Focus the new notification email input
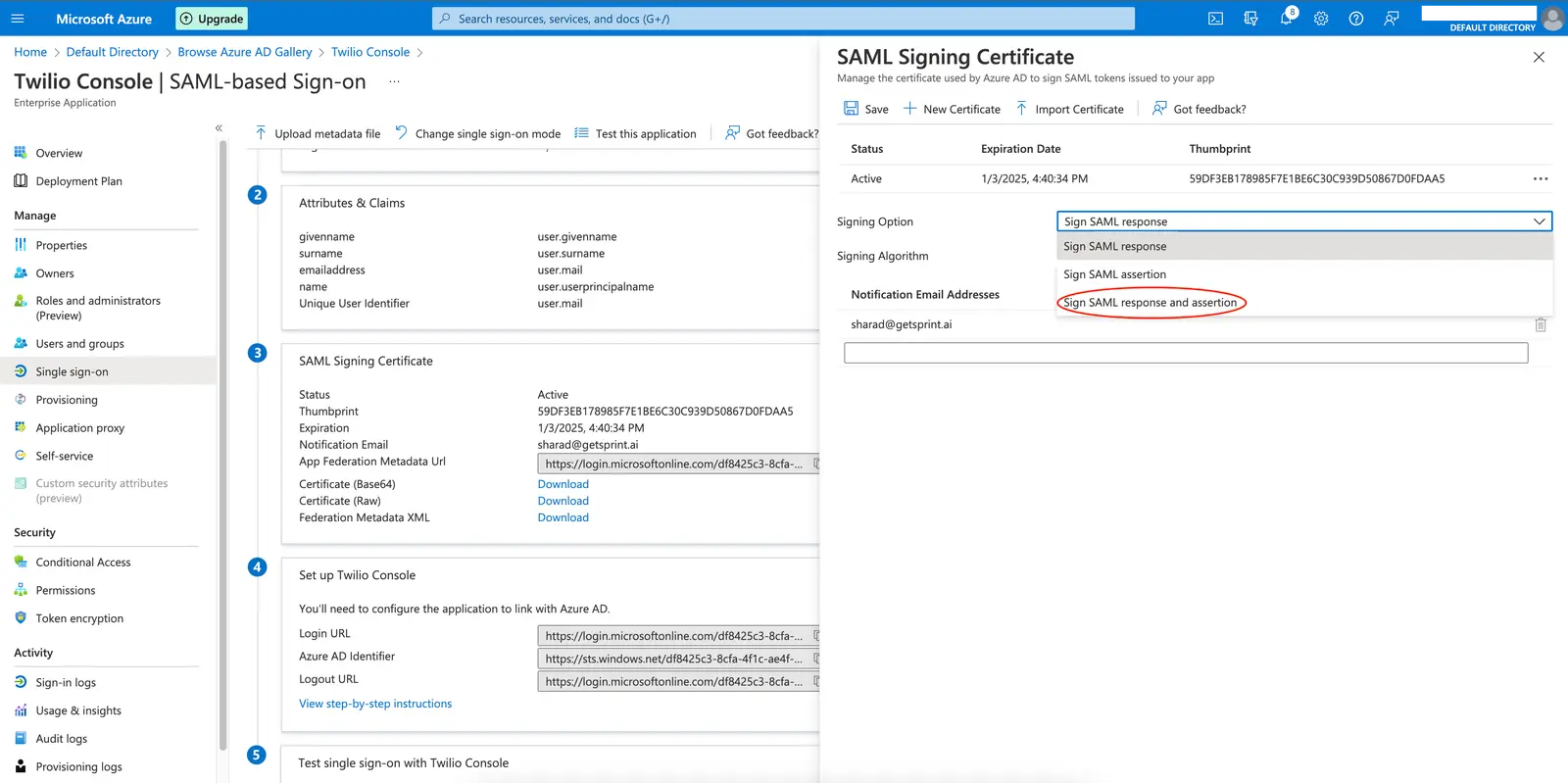Viewport: 1568px width, 783px height. [1186, 353]
